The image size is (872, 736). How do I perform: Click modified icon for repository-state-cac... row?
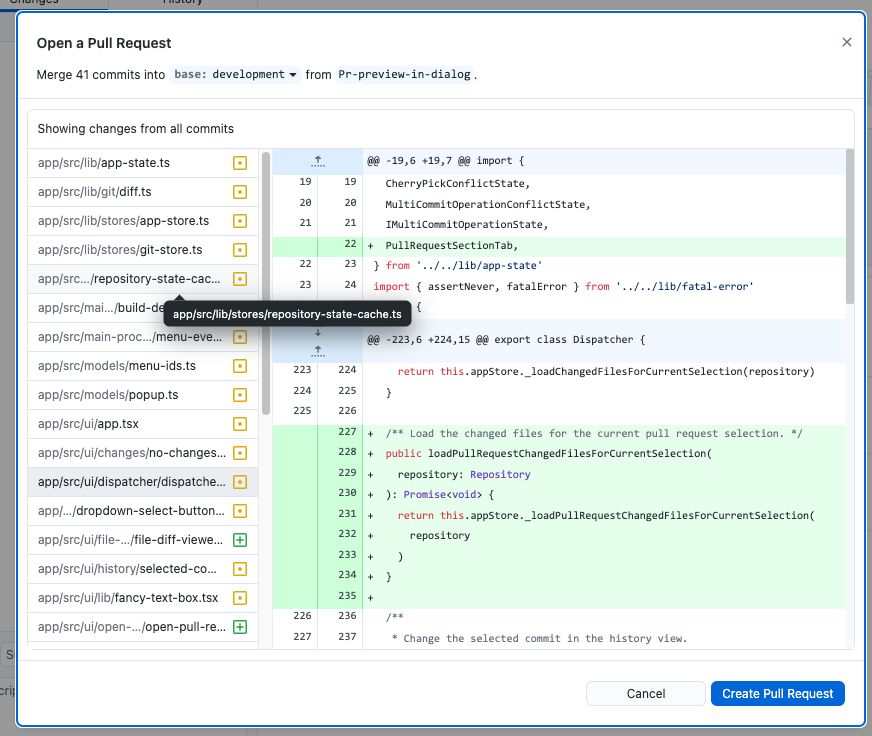pyautogui.click(x=240, y=279)
